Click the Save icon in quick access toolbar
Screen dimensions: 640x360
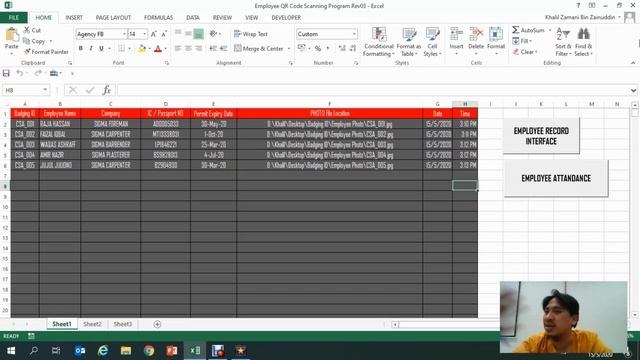[x=6, y=73]
